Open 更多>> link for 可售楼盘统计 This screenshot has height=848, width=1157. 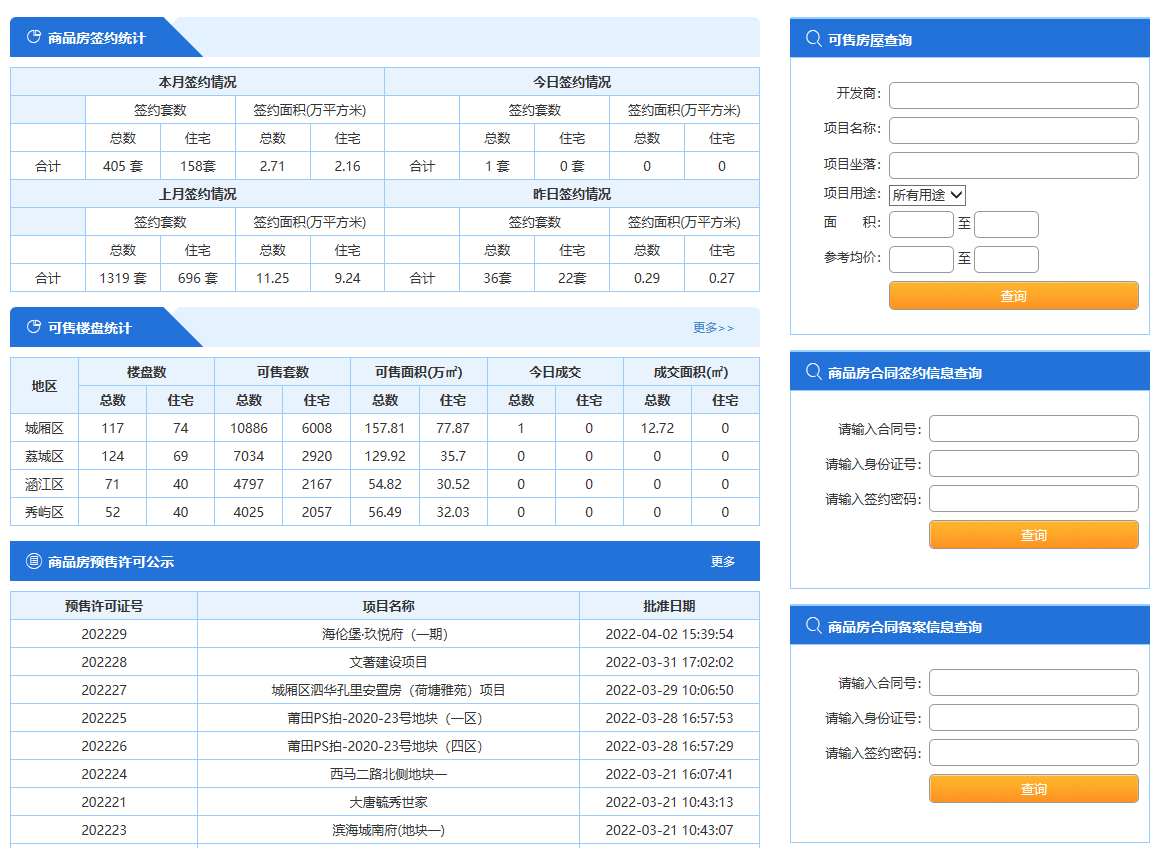pos(713,328)
